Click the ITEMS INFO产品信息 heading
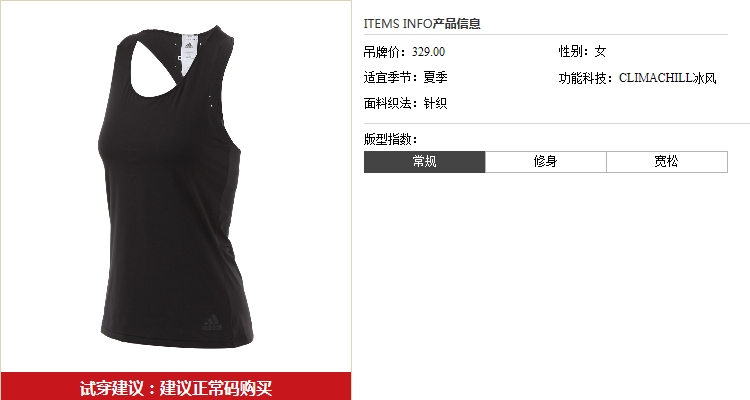The height and width of the screenshot is (400, 750). (x=422, y=23)
